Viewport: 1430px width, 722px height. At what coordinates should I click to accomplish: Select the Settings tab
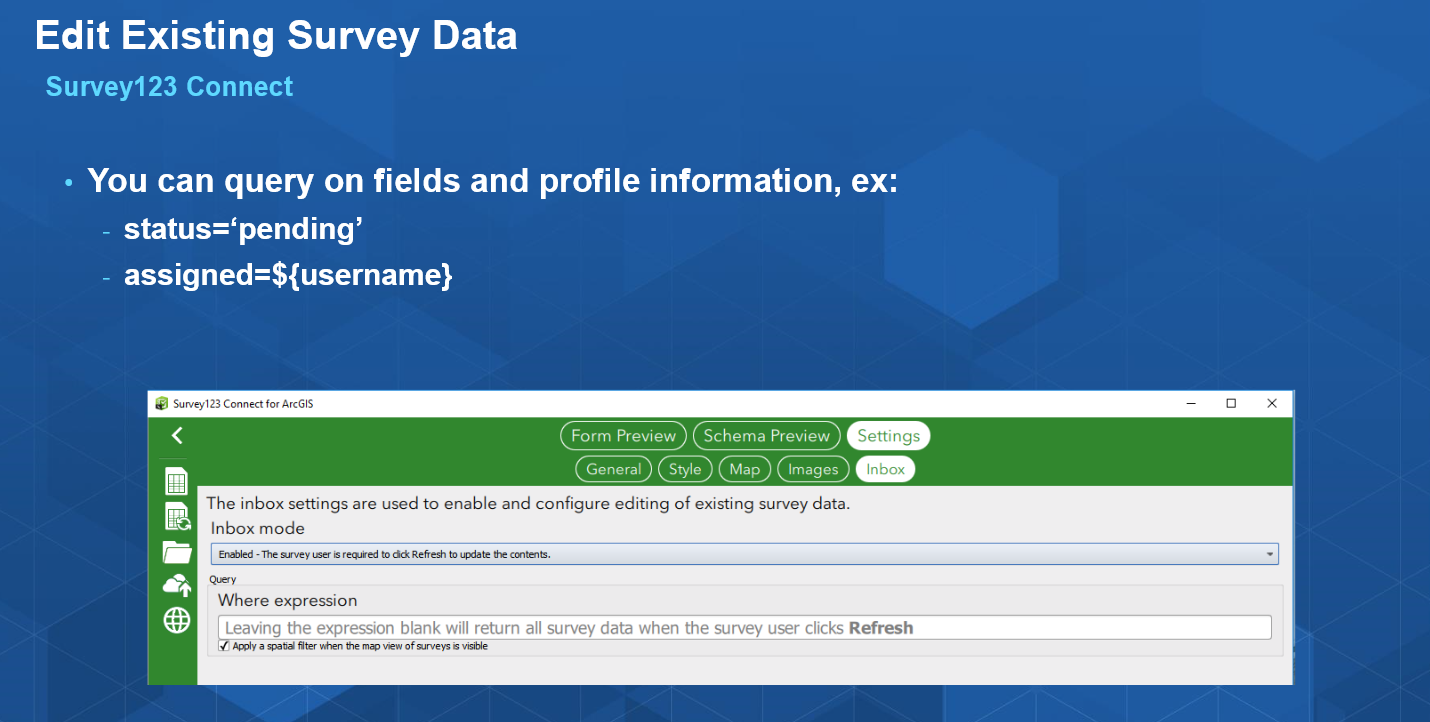tap(888, 436)
